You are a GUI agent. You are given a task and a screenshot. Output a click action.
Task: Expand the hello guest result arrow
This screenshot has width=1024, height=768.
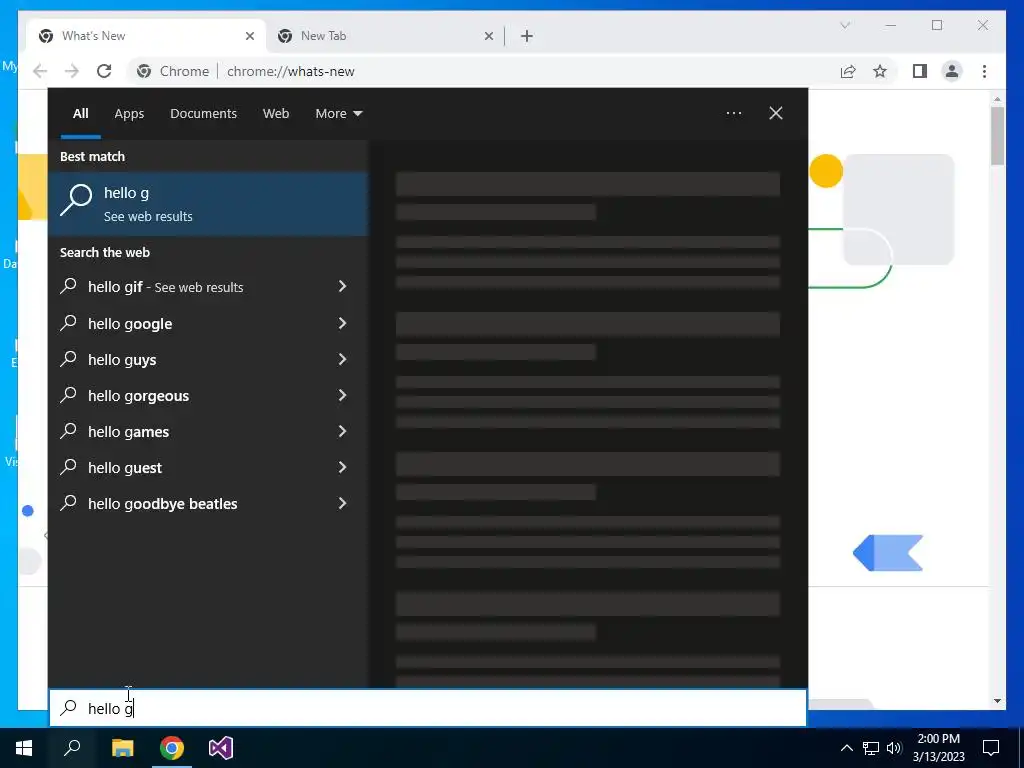click(342, 466)
